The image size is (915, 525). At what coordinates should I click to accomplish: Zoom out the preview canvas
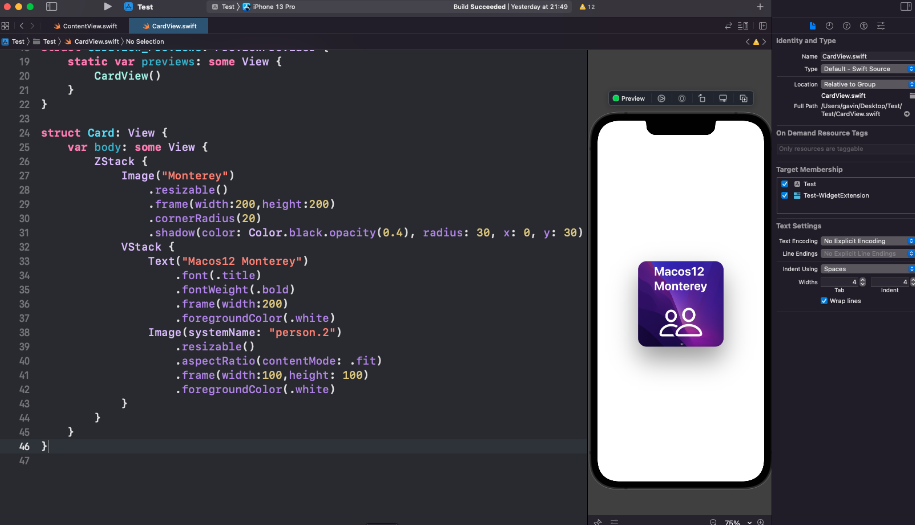tap(713, 522)
